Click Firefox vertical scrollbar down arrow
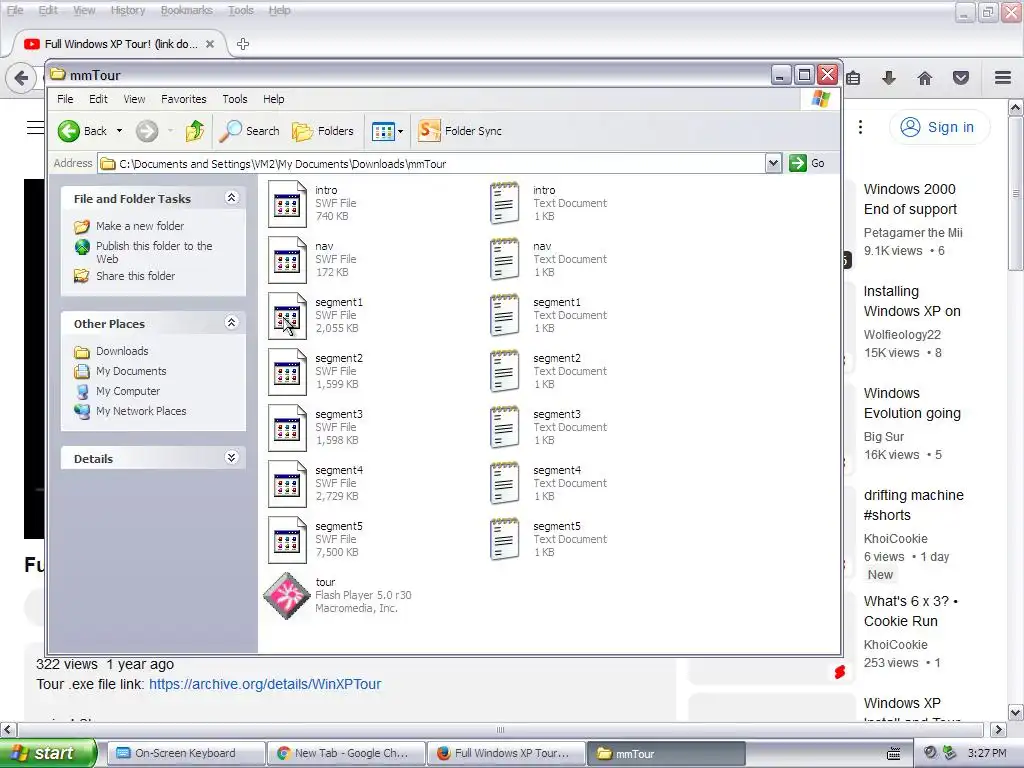 (x=1016, y=712)
